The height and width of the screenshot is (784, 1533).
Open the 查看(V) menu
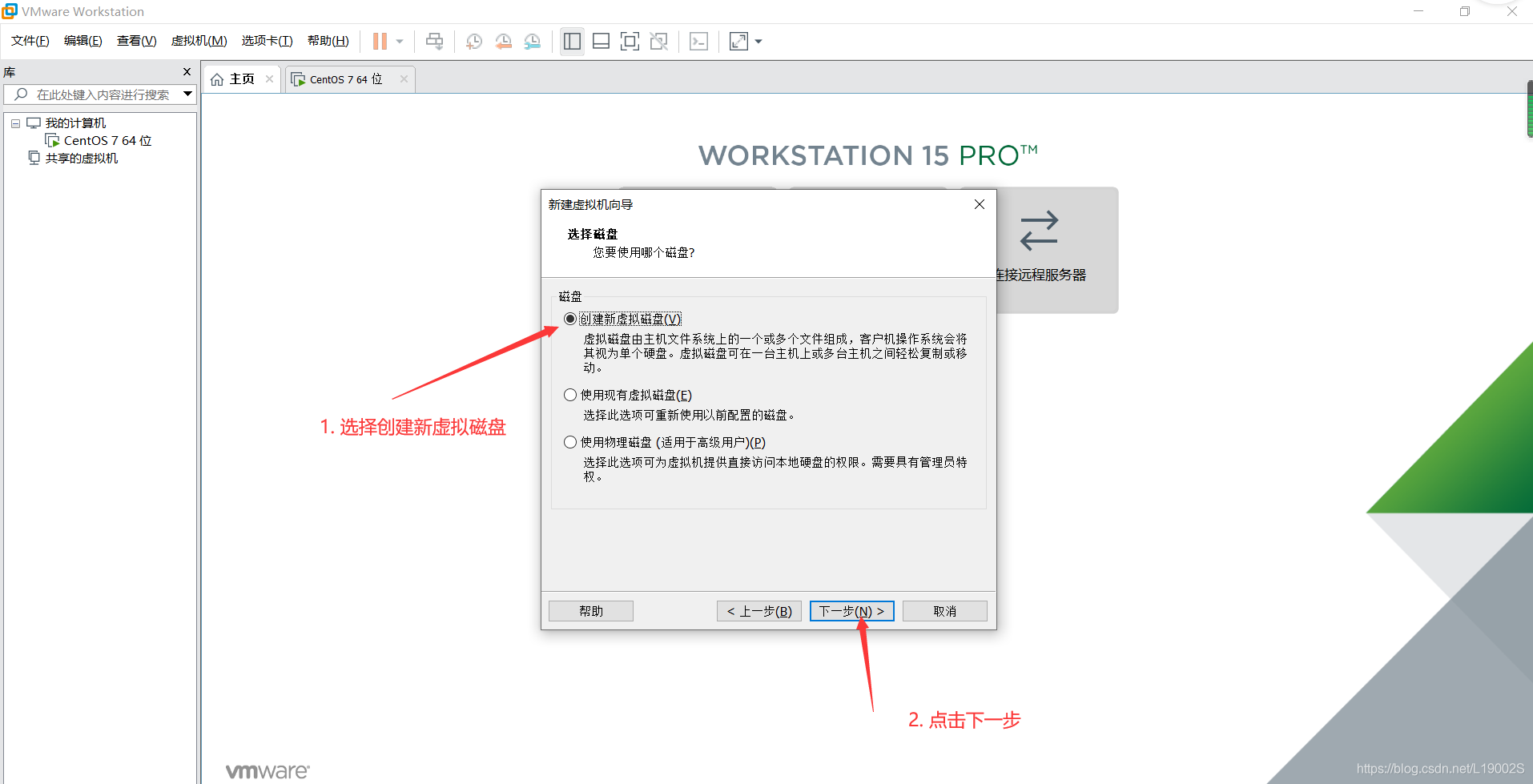click(x=137, y=41)
